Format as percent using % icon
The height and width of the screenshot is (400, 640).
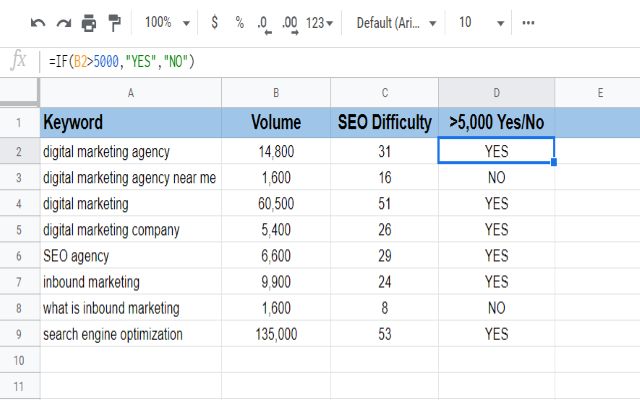click(x=239, y=22)
